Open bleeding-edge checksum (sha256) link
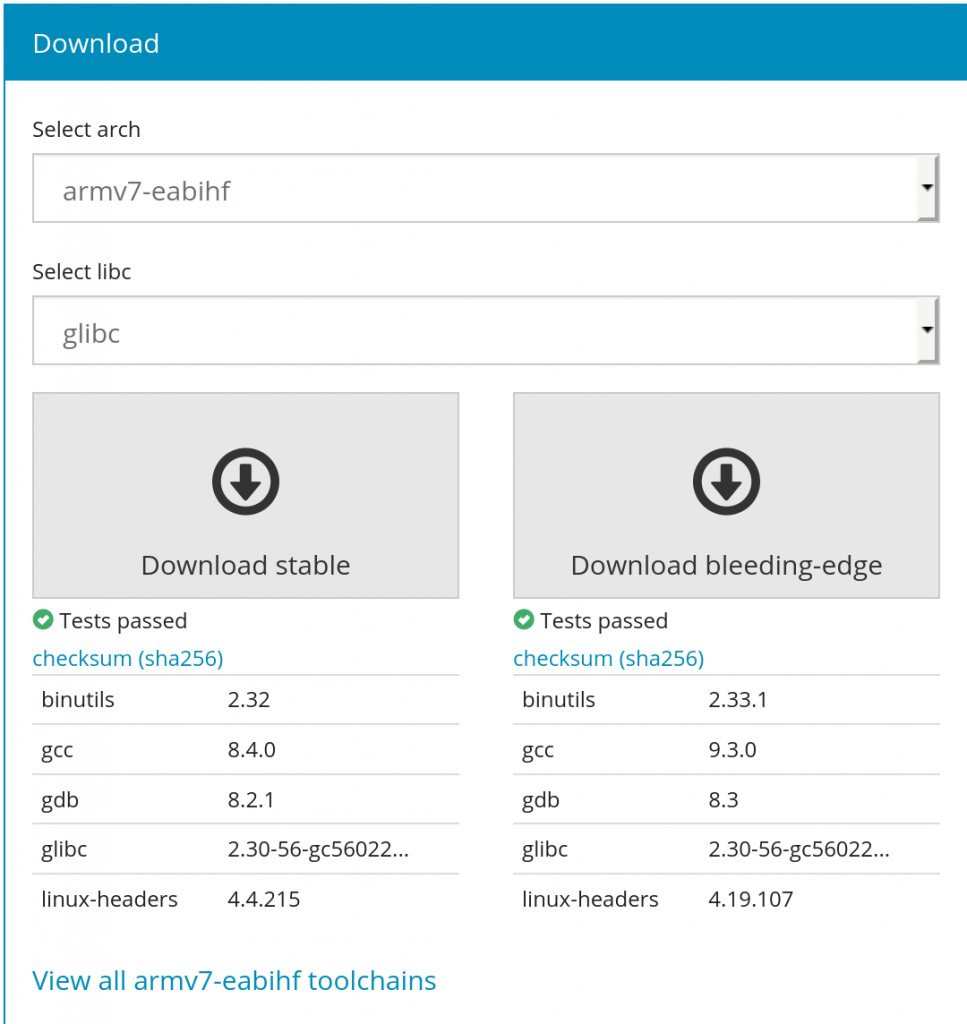967x1024 pixels. [x=609, y=658]
